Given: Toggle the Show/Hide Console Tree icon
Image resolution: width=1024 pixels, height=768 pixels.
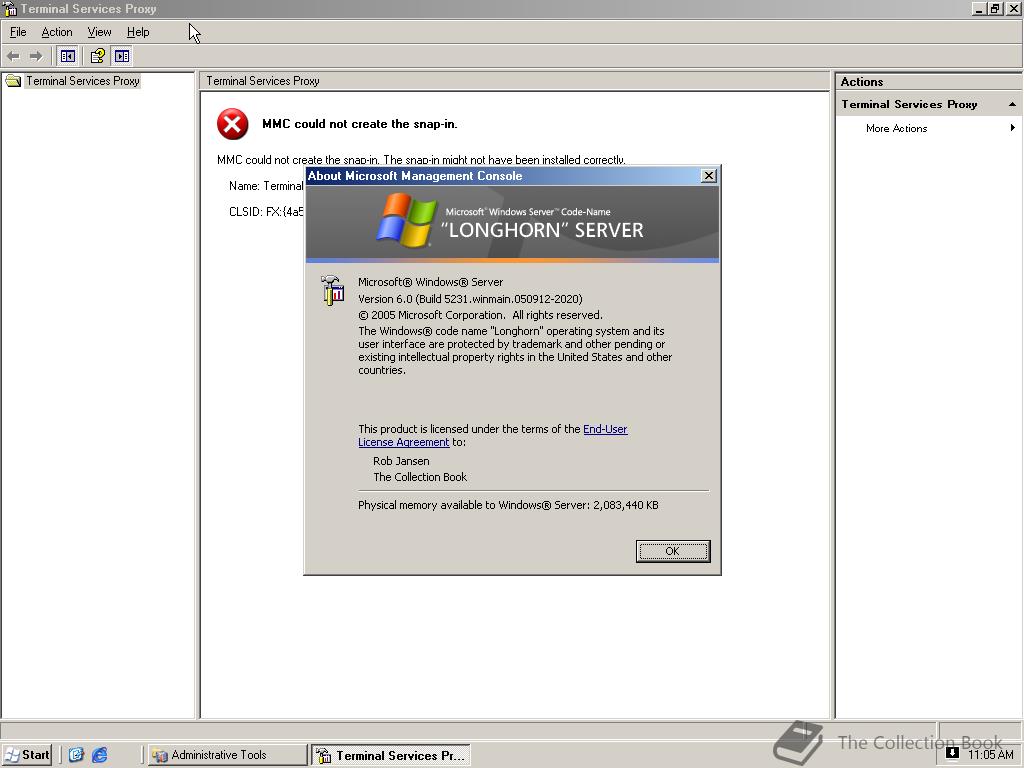Looking at the screenshot, I should pos(68,56).
